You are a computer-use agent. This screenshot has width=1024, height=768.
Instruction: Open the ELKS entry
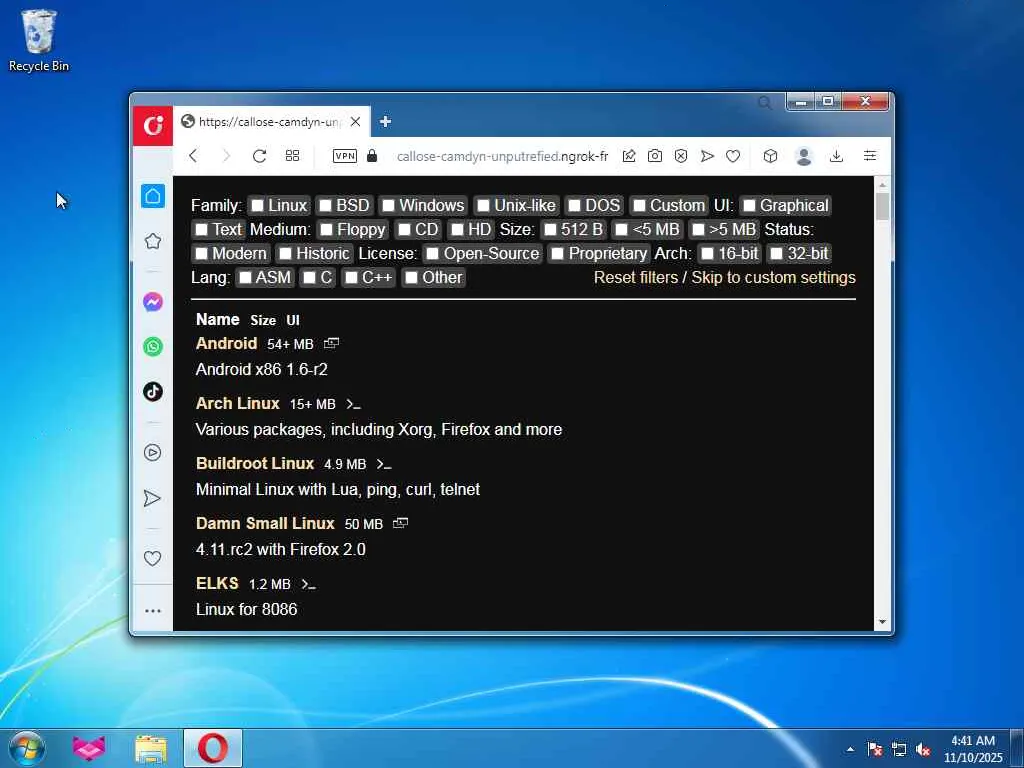coord(217,584)
